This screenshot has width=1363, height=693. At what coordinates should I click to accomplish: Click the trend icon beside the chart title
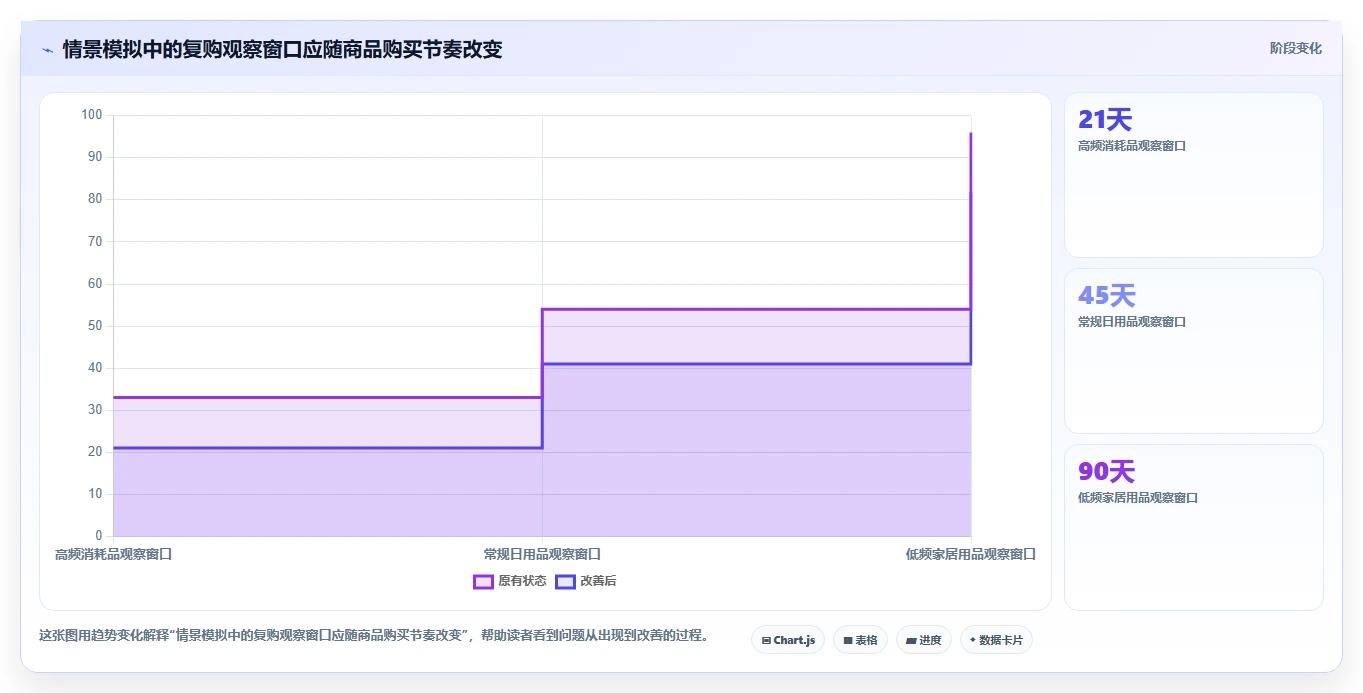tap(47, 49)
